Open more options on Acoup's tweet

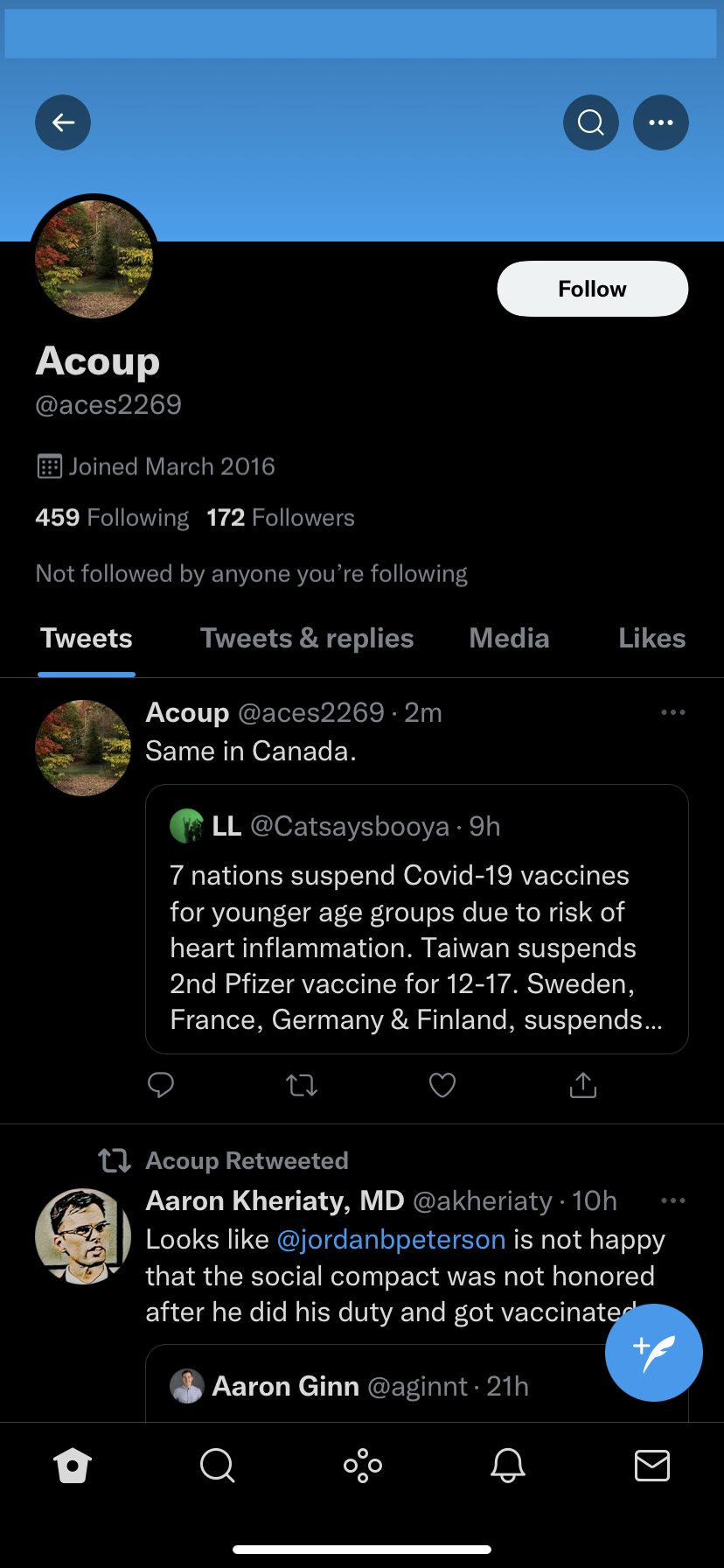pyautogui.click(x=672, y=713)
